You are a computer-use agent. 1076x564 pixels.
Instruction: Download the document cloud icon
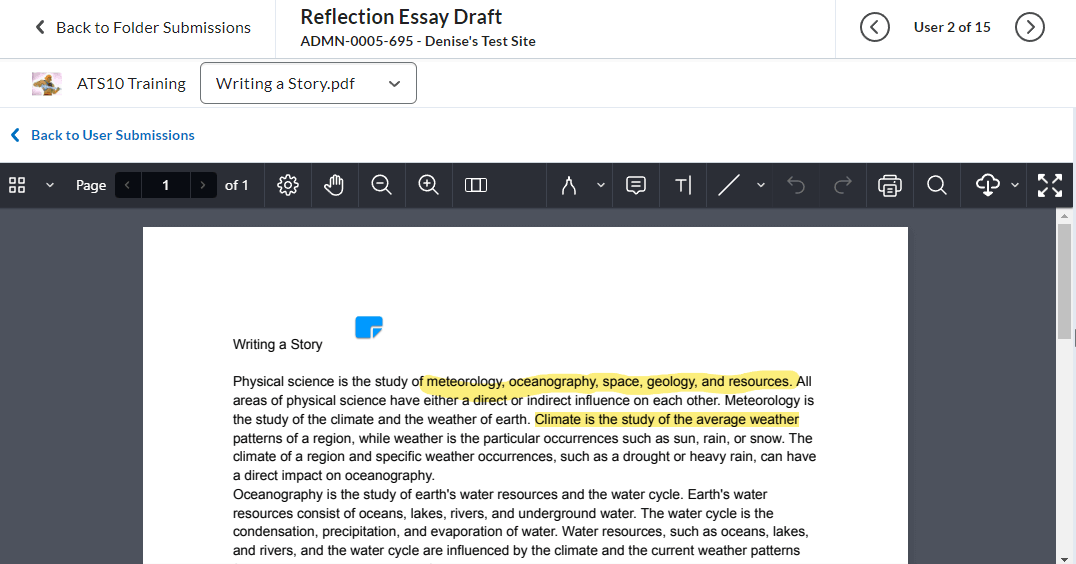(987, 185)
